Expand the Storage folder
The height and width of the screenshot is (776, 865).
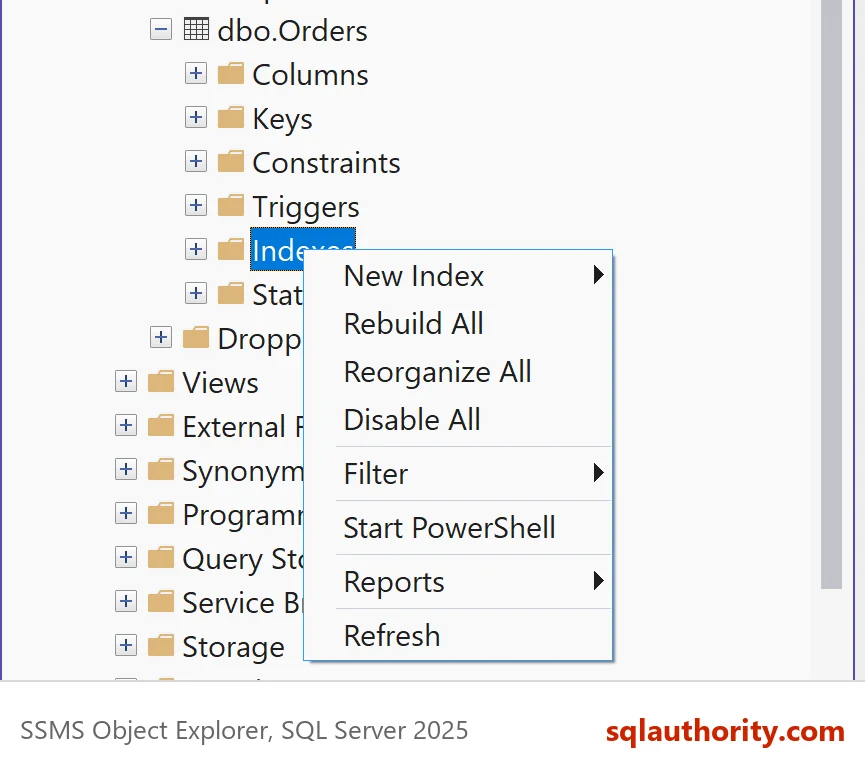126,646
